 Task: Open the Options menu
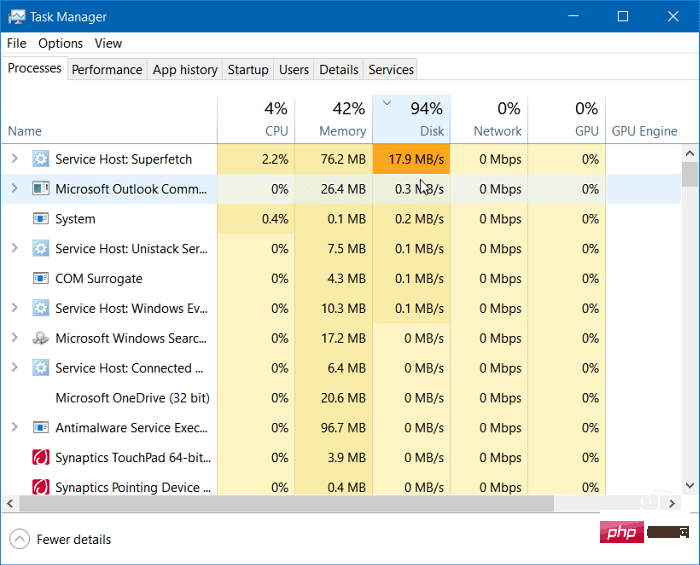60,43
